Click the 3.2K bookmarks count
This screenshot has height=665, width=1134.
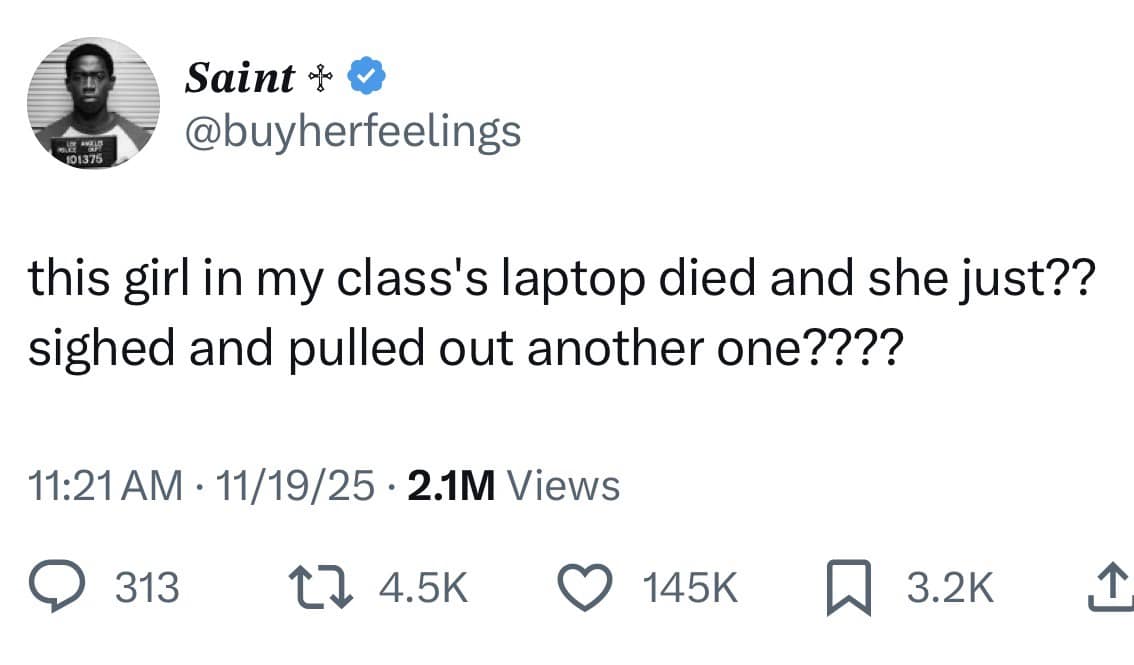pyautogui.click(x=951, y=589)
